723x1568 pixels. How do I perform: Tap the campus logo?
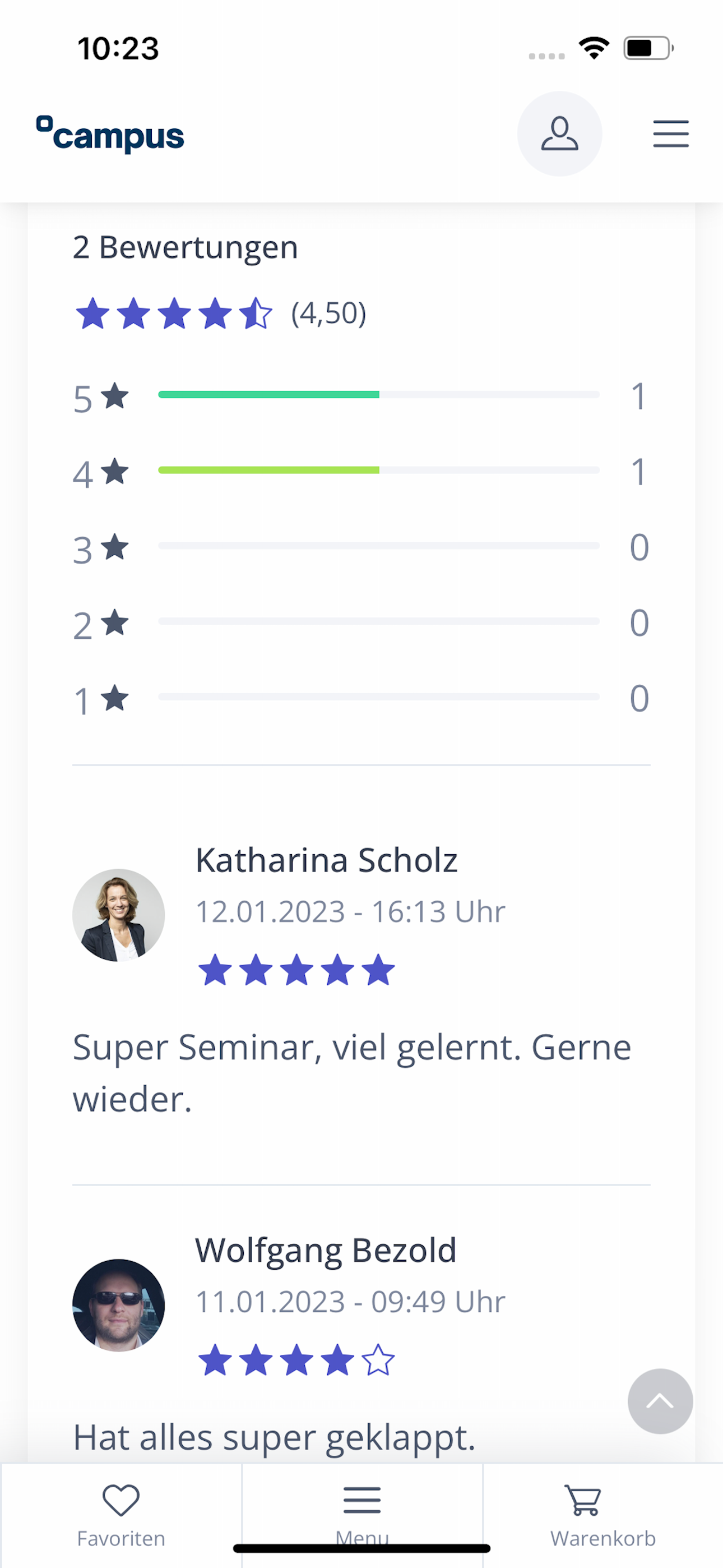[x=110, y=134]
